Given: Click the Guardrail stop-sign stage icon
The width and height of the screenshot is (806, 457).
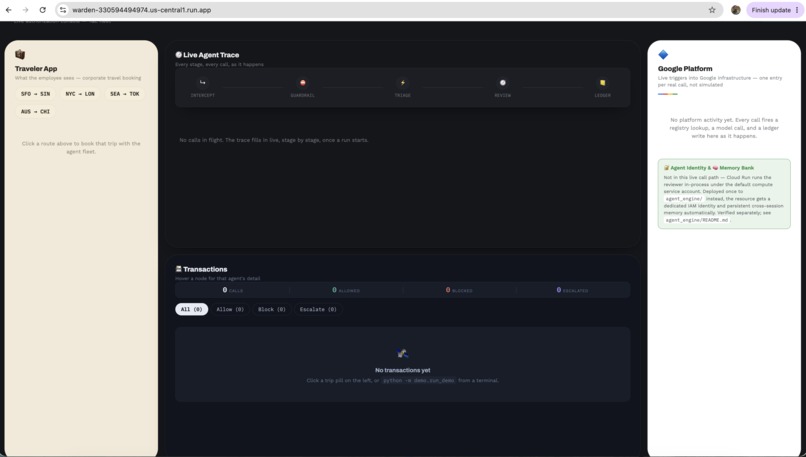Looking at the screenshot, I should [303, 82].
